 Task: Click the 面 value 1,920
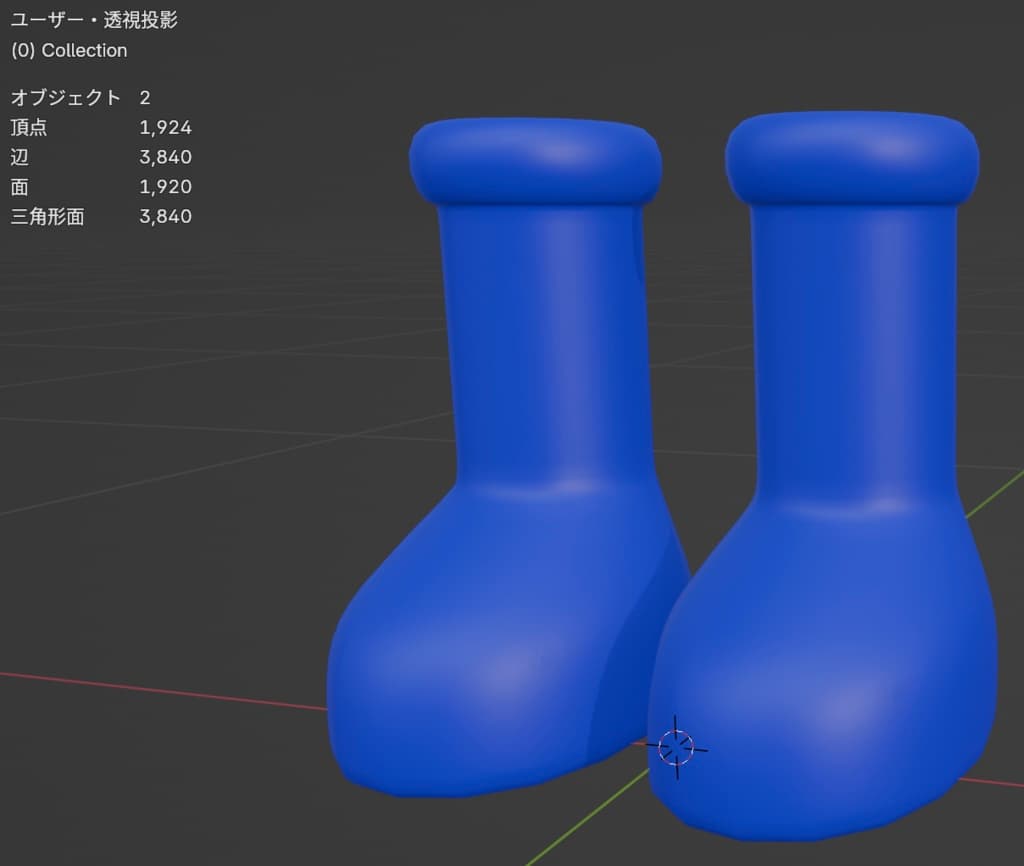pyautogui.click(x=165, y=187)
